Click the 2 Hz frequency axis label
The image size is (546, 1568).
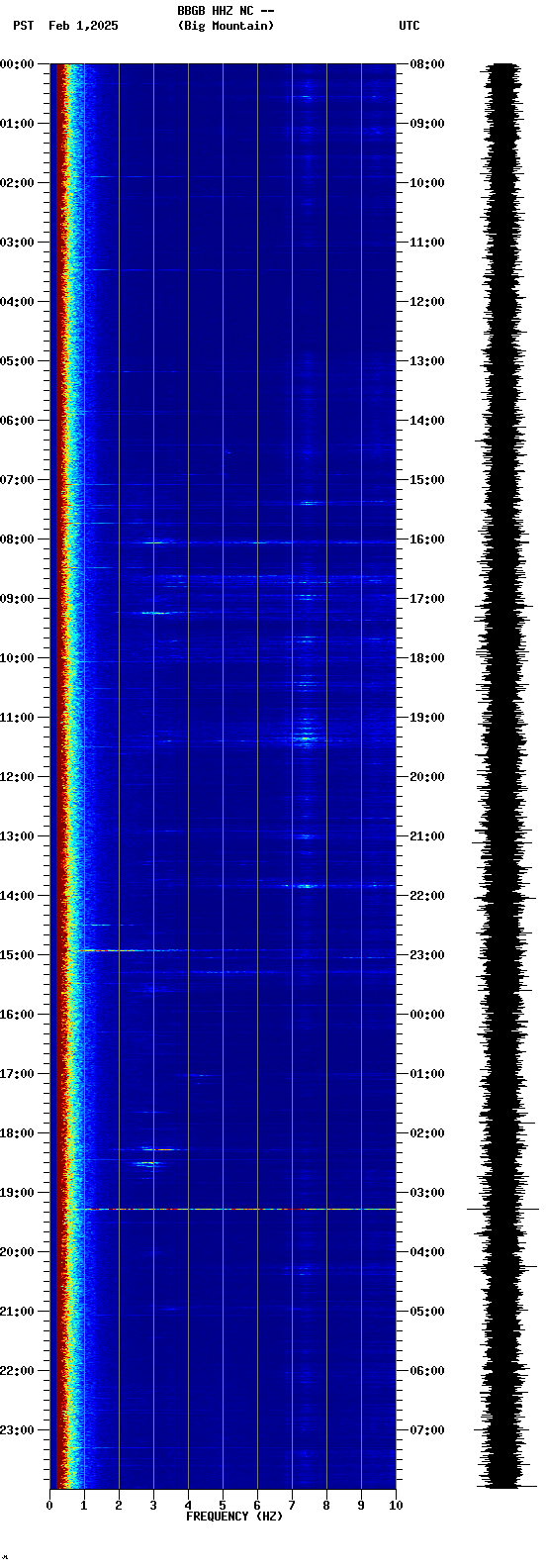click(x=119, y=1506)
